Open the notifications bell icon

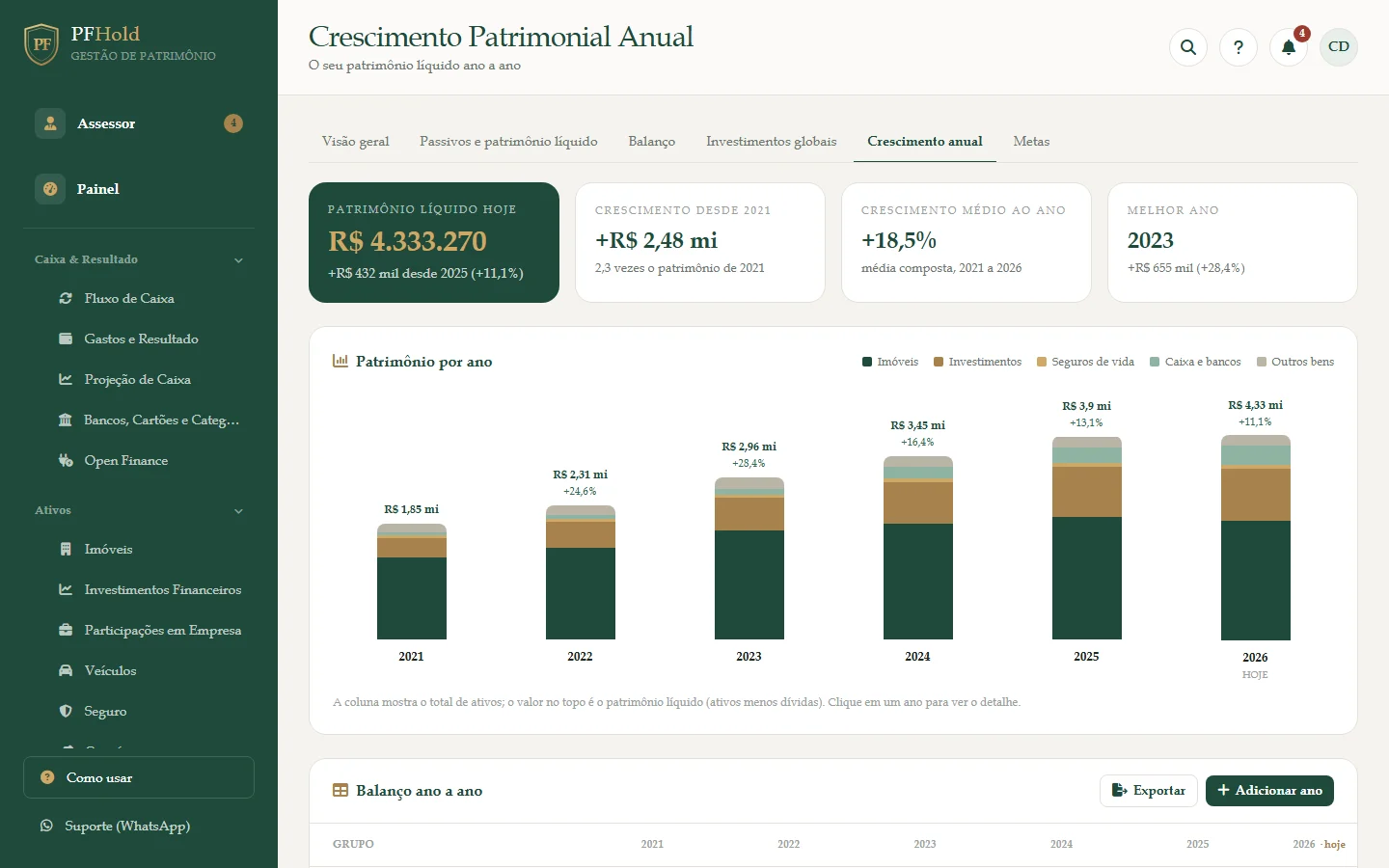click(1289, 46)
